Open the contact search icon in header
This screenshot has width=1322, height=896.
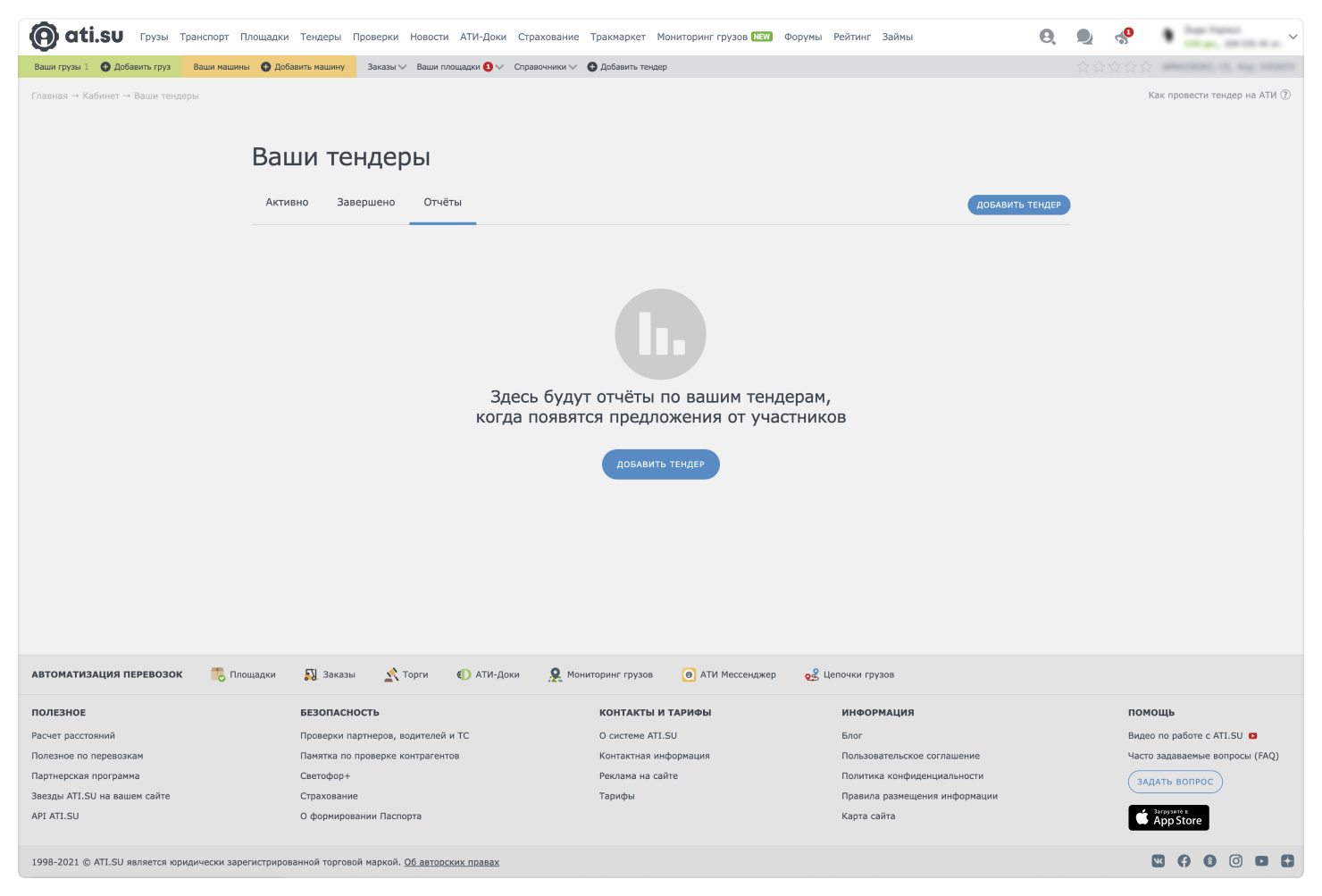click(x=1047, y=37)
